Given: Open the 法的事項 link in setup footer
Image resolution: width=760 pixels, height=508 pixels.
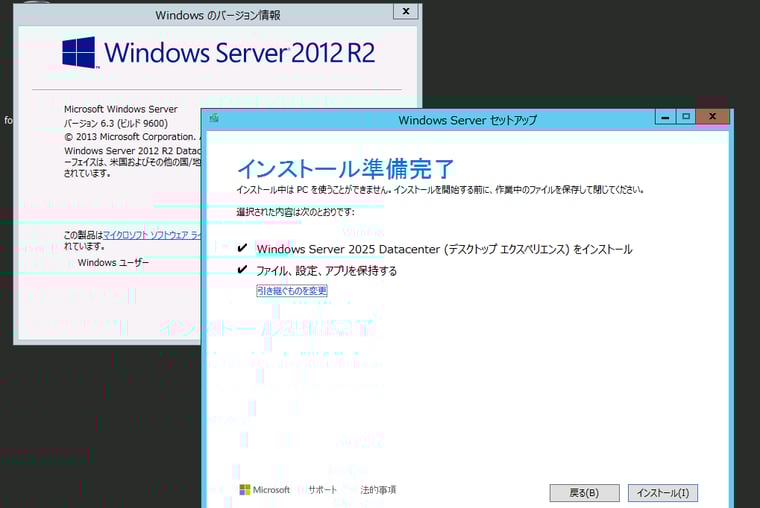Looking at the screenshot, I should click(x=379, y=490).
